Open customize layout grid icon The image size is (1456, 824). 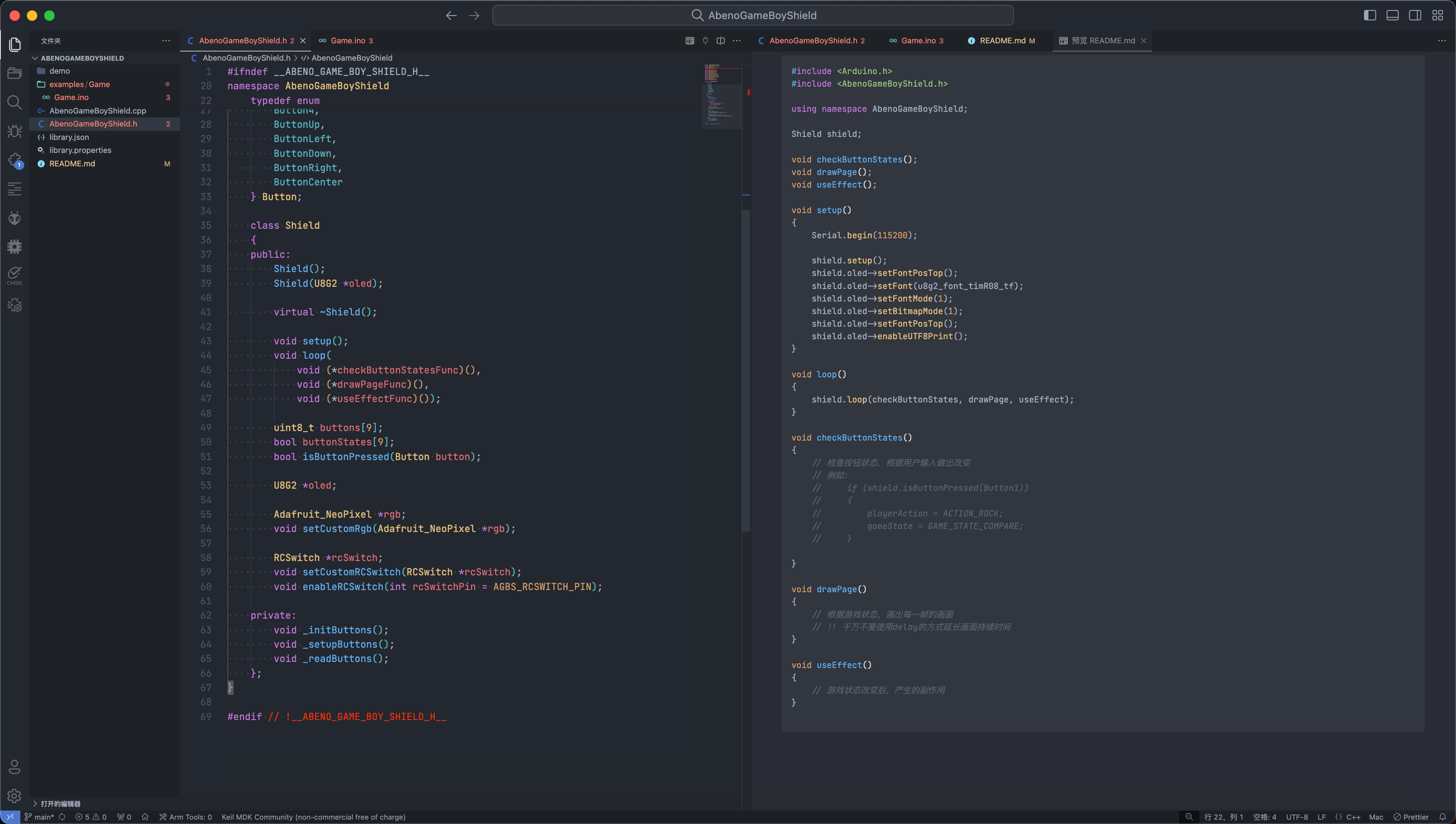1437,15
